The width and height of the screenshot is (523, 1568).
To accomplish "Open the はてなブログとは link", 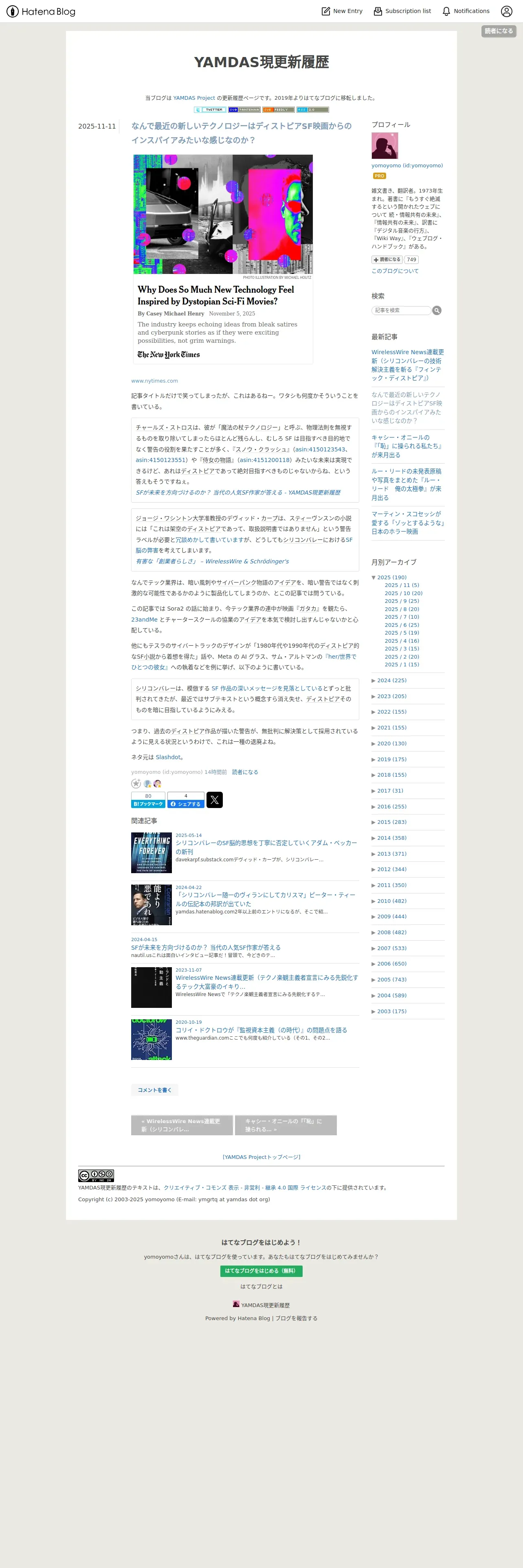I will tap(261, 1287).
